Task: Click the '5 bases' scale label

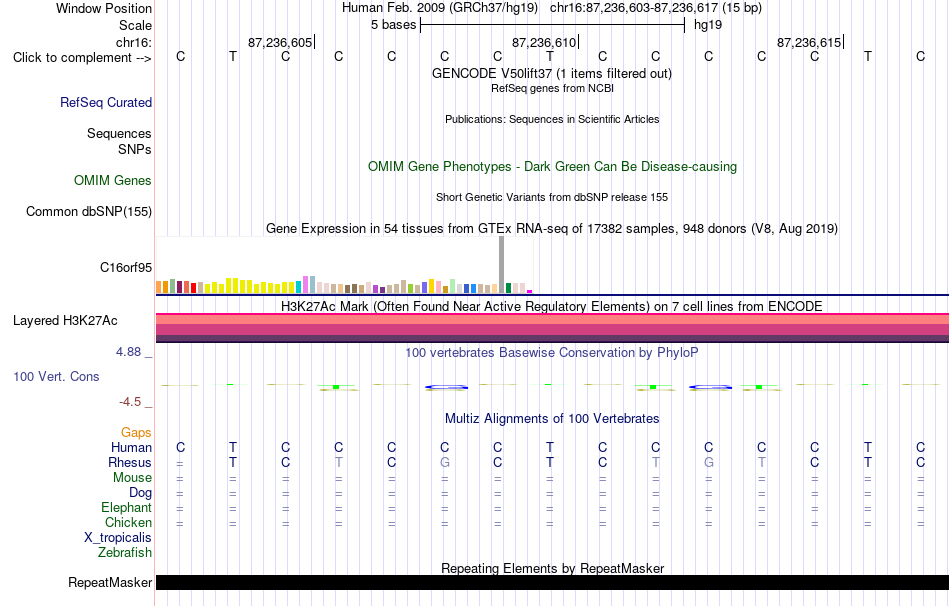Action: [393, 25]
